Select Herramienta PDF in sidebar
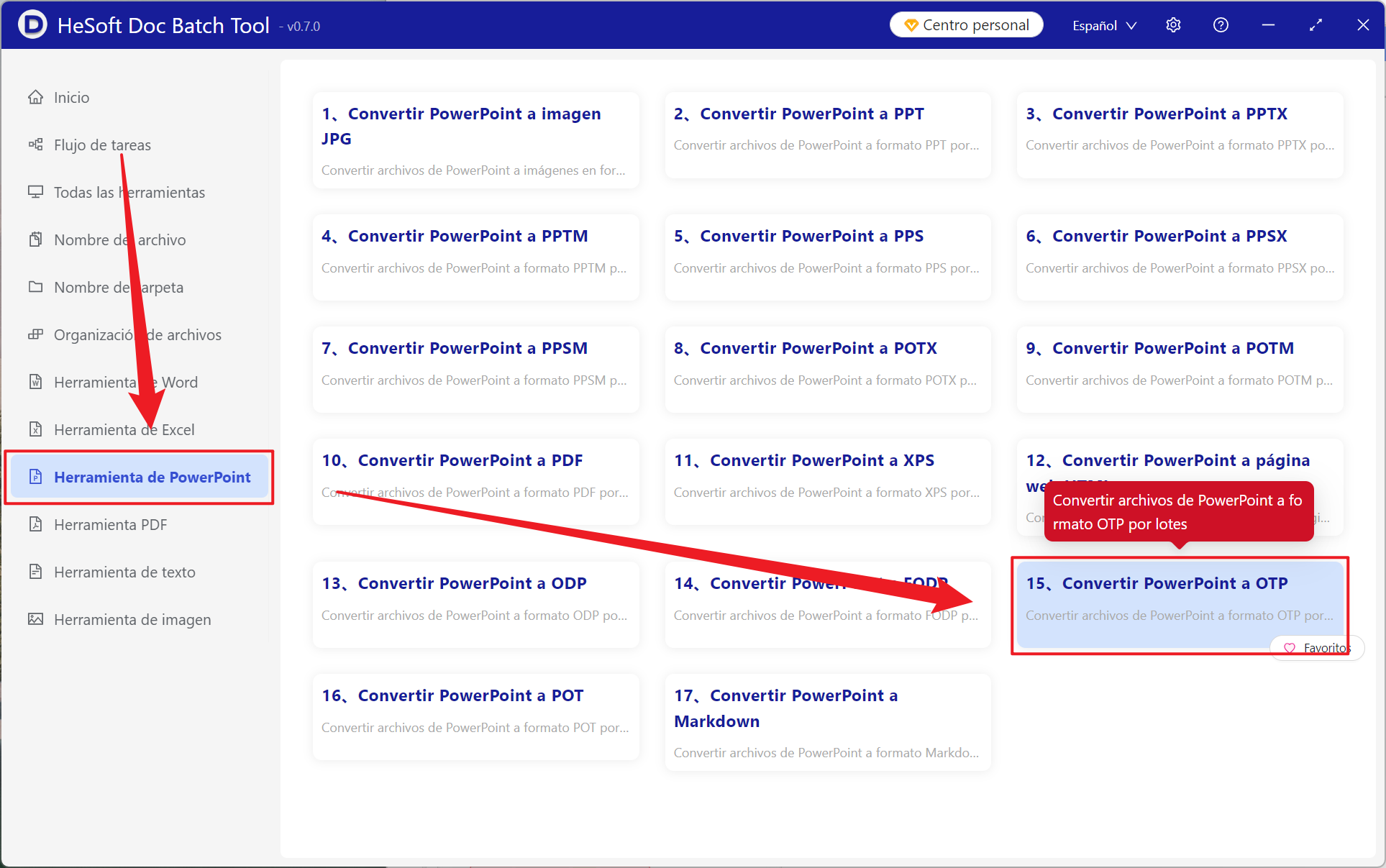 [140, 524]
